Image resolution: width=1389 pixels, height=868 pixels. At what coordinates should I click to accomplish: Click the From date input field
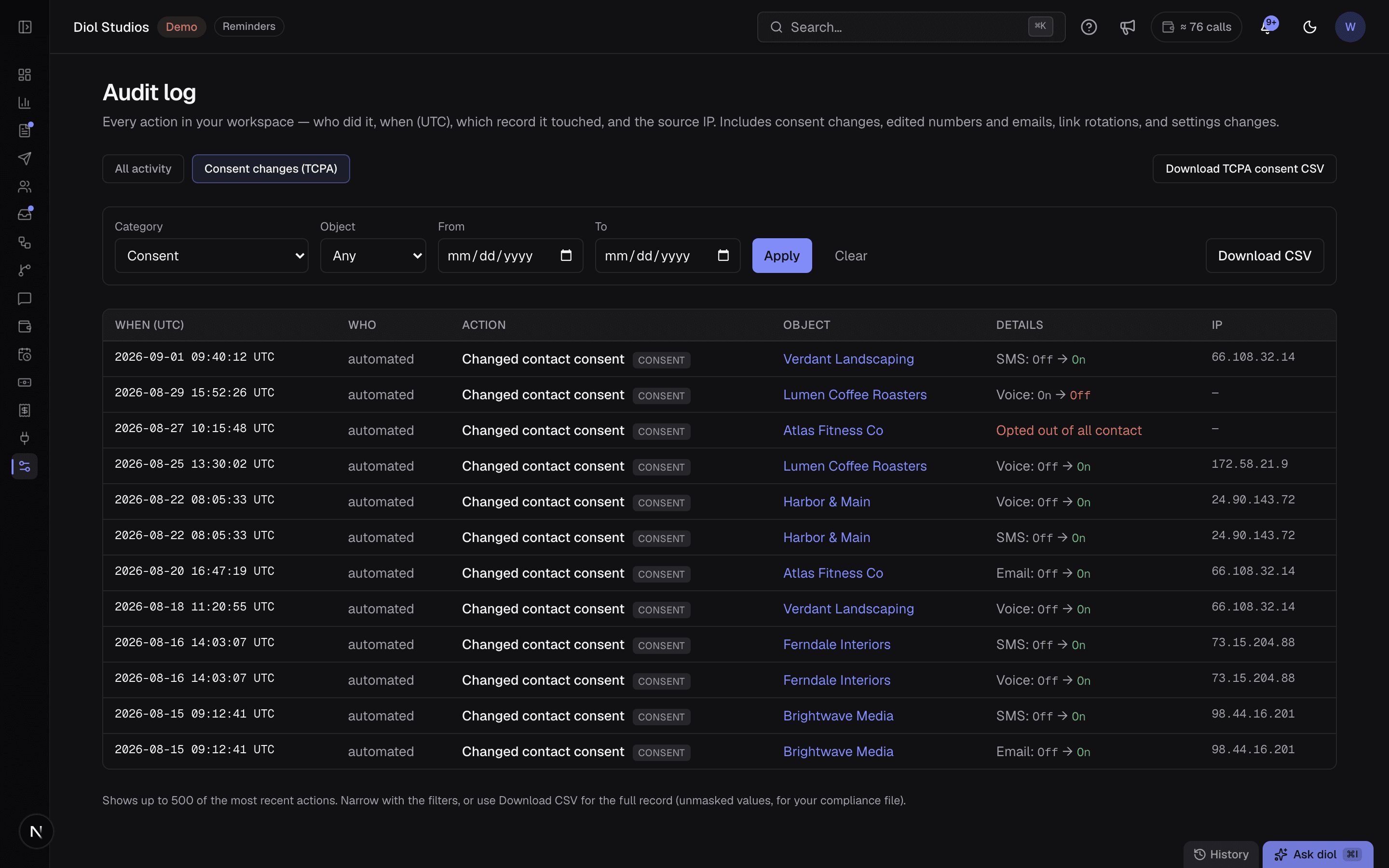coord(510,256)
